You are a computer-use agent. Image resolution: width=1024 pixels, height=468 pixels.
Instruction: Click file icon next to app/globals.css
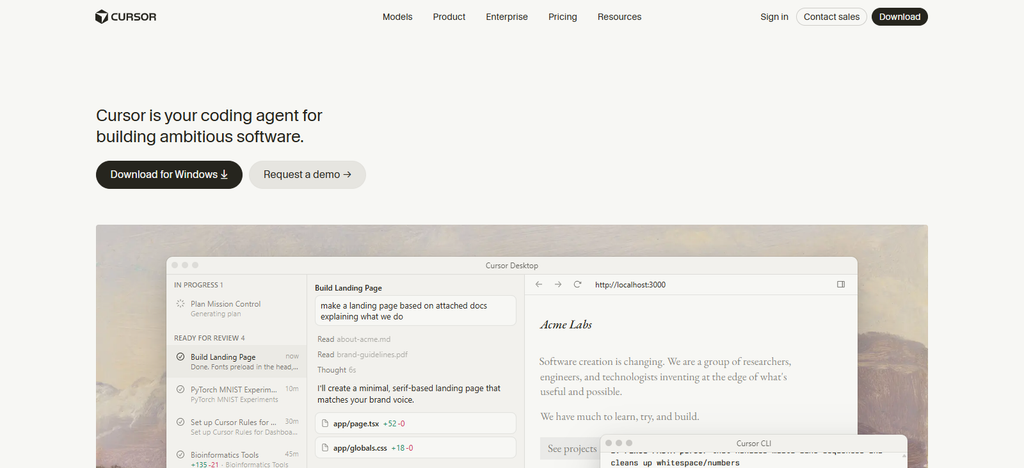coord(325,448)
